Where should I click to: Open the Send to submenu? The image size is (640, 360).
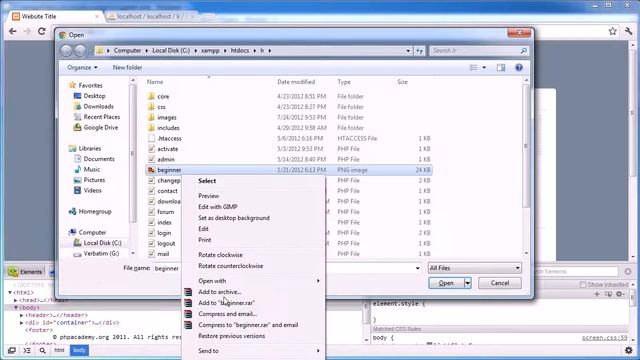click(253, 351)
